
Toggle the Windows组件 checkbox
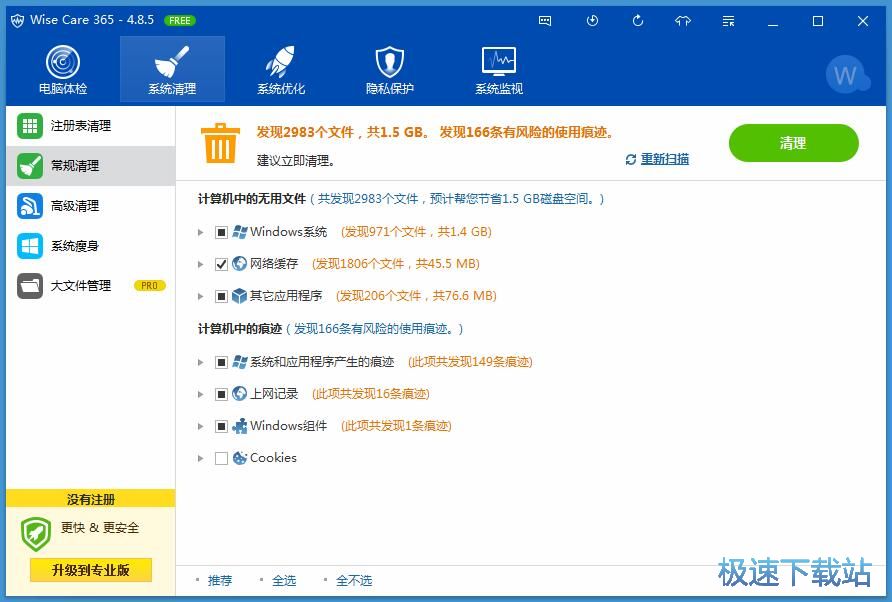tap(221, 426)
